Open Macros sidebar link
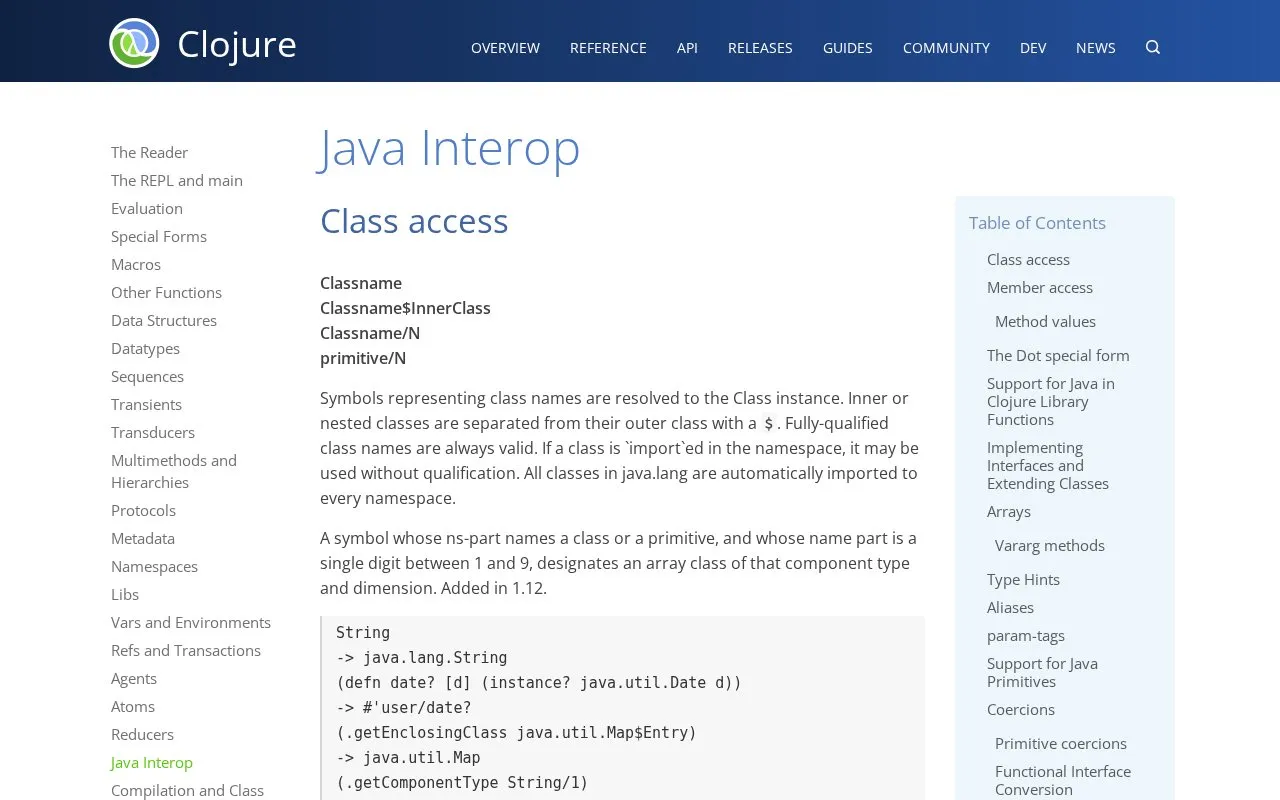Screen dimensions: 1280x800 (x=136, y=264)
